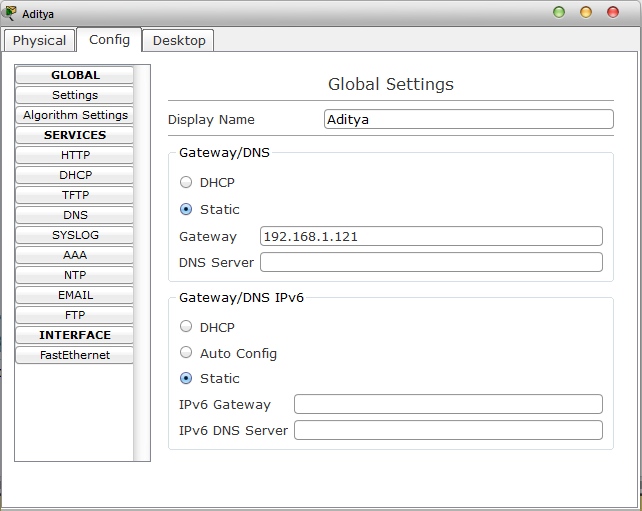Click the IPv6 Gateway input field
This screenshot has height=511, width=642.
click(448, 404)
